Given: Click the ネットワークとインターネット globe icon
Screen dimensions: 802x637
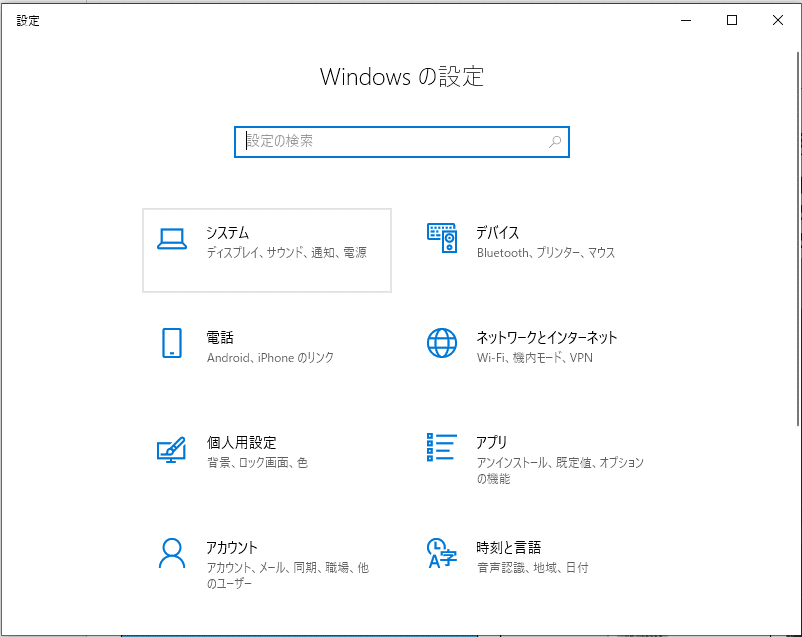Looking at the screenshot, I should pyautogui.click(x=442, y=343).
